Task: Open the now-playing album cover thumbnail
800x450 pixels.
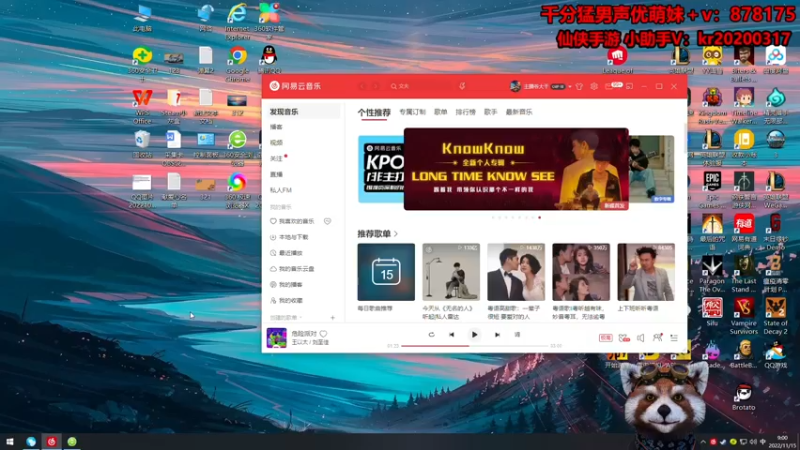Action: (277, 338)
